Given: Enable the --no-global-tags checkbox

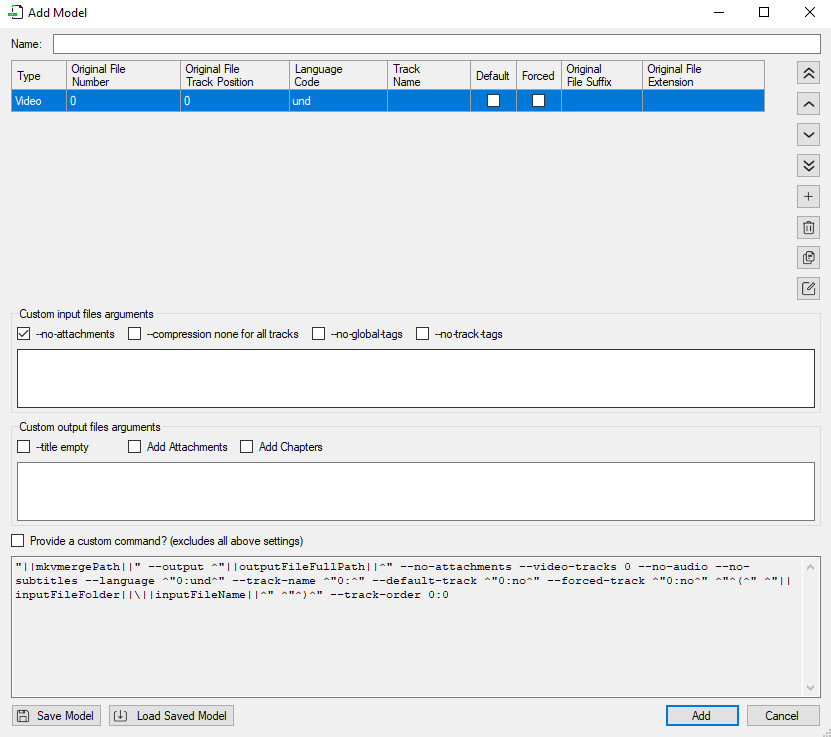Looking at the screenshot, I should tap(319, 334).
